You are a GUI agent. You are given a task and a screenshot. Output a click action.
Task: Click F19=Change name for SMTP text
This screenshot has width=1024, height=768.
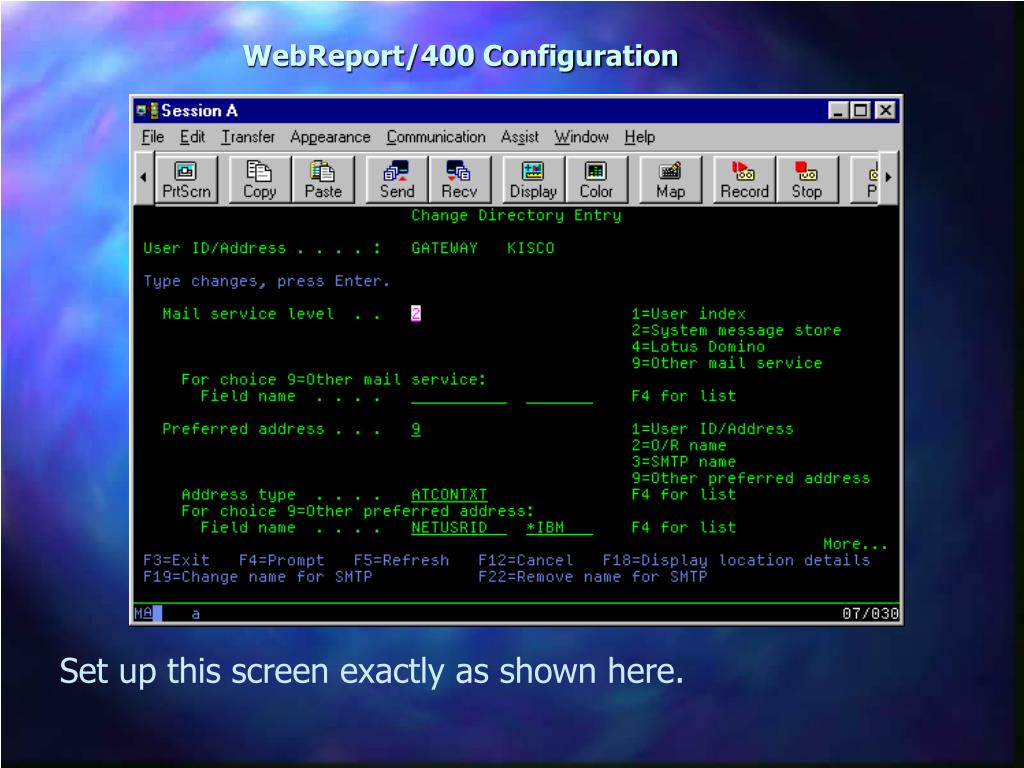pos(258,577)
